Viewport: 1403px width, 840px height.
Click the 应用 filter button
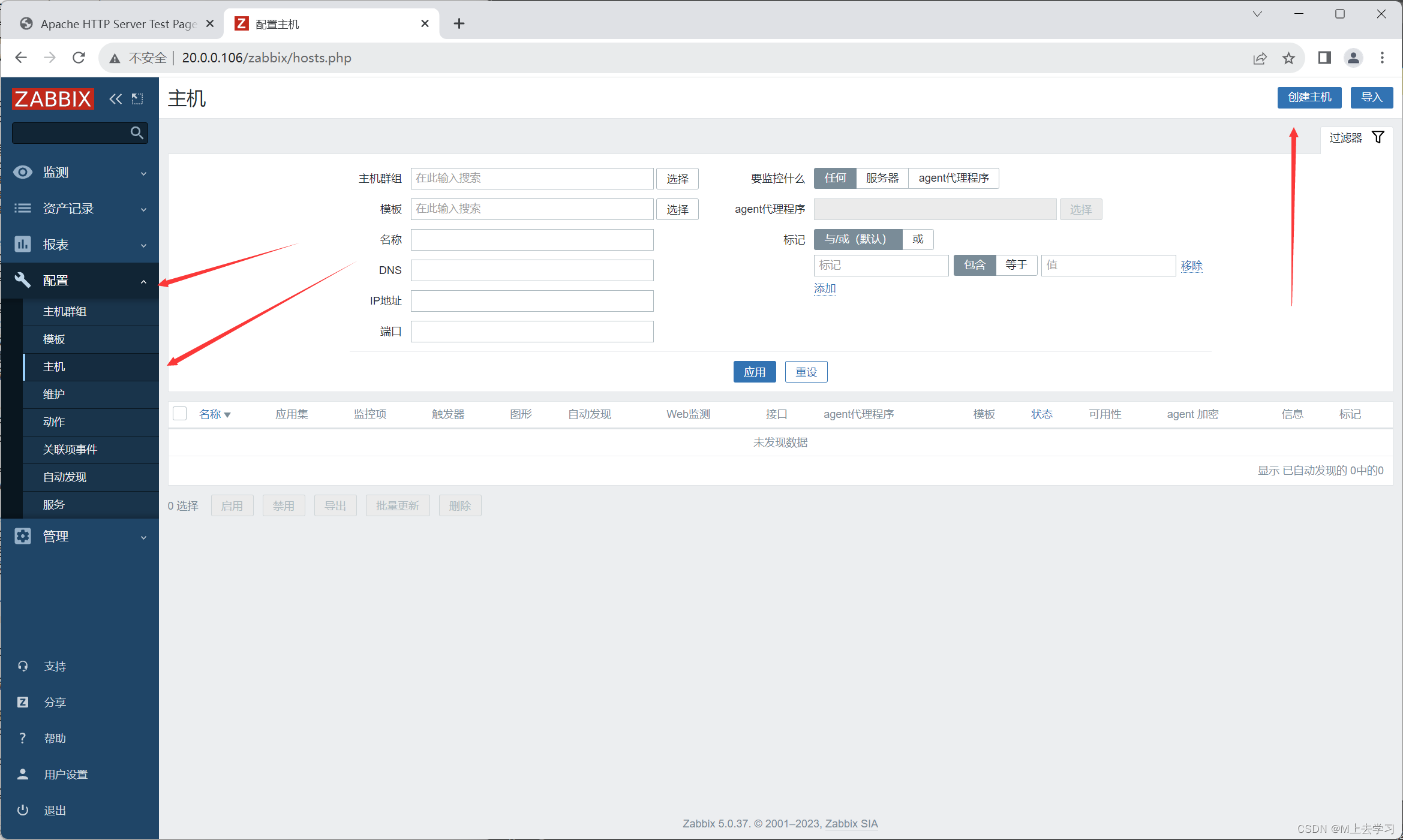point(755,372)
